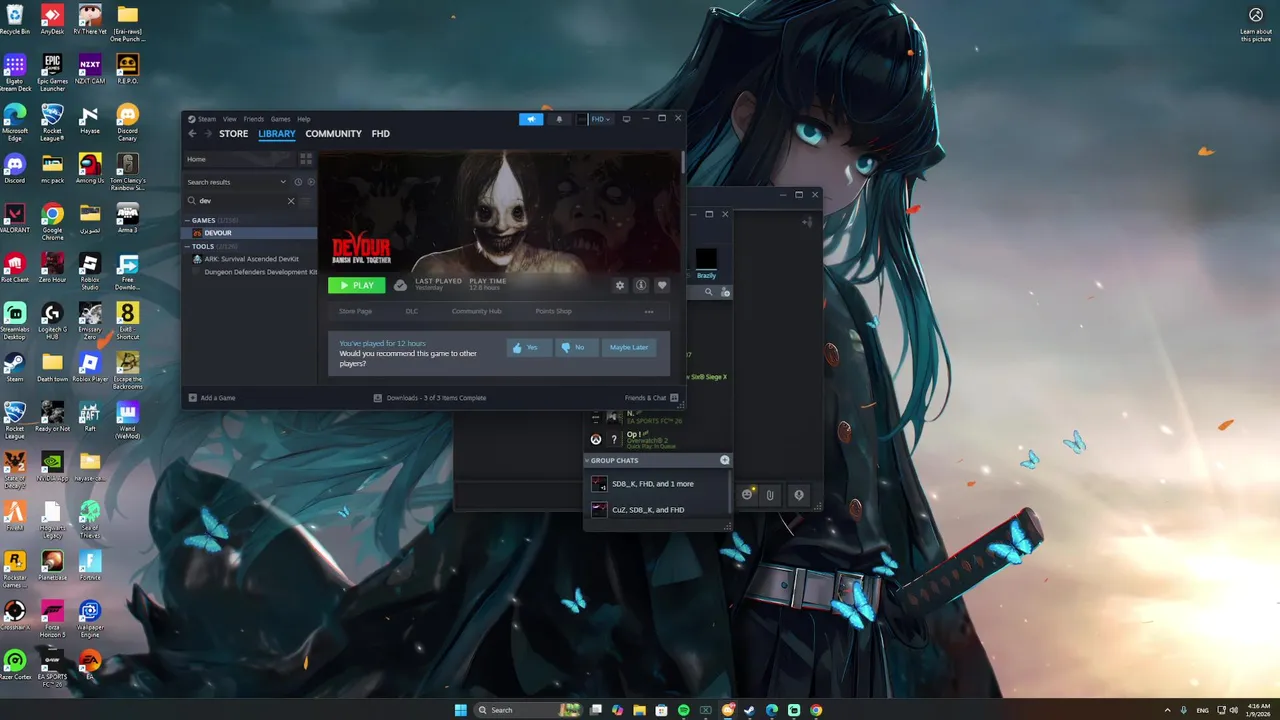The width and height of the screenshot is (1280, 720).
Task: Open the Friends menu
Action: tap(254, 119)
